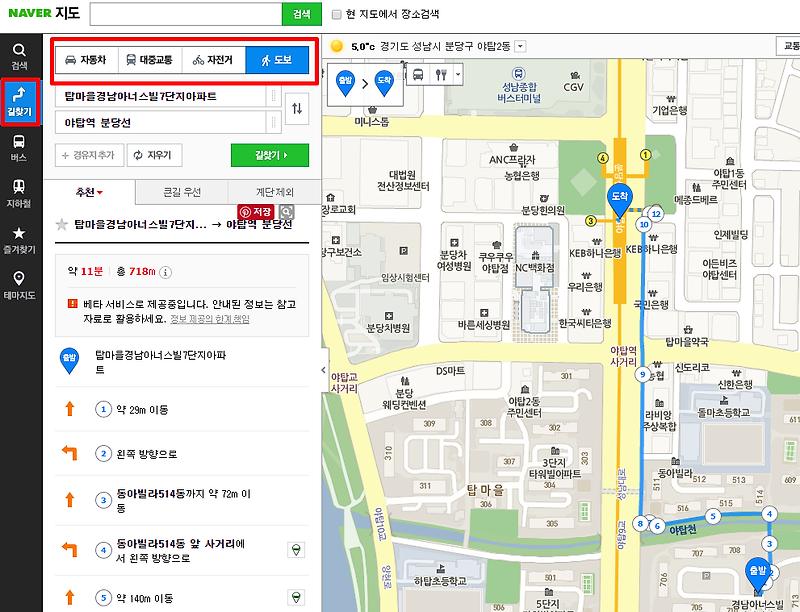Viewport: 800px width, 612px height.
Task: Click the green 검색 search button
Action: coord(302,14)
